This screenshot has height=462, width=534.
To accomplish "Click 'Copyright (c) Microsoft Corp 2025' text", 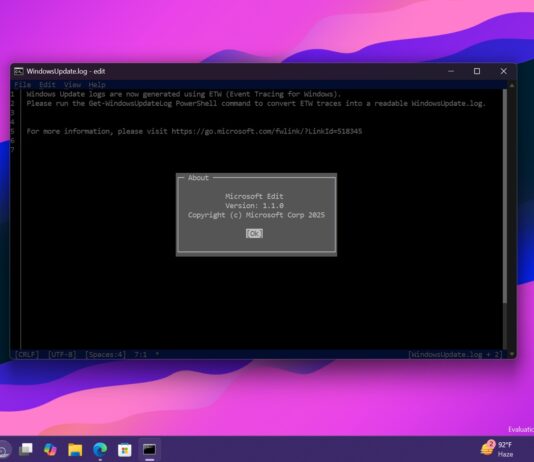I will pyautogui.click(x=256, y=215).
